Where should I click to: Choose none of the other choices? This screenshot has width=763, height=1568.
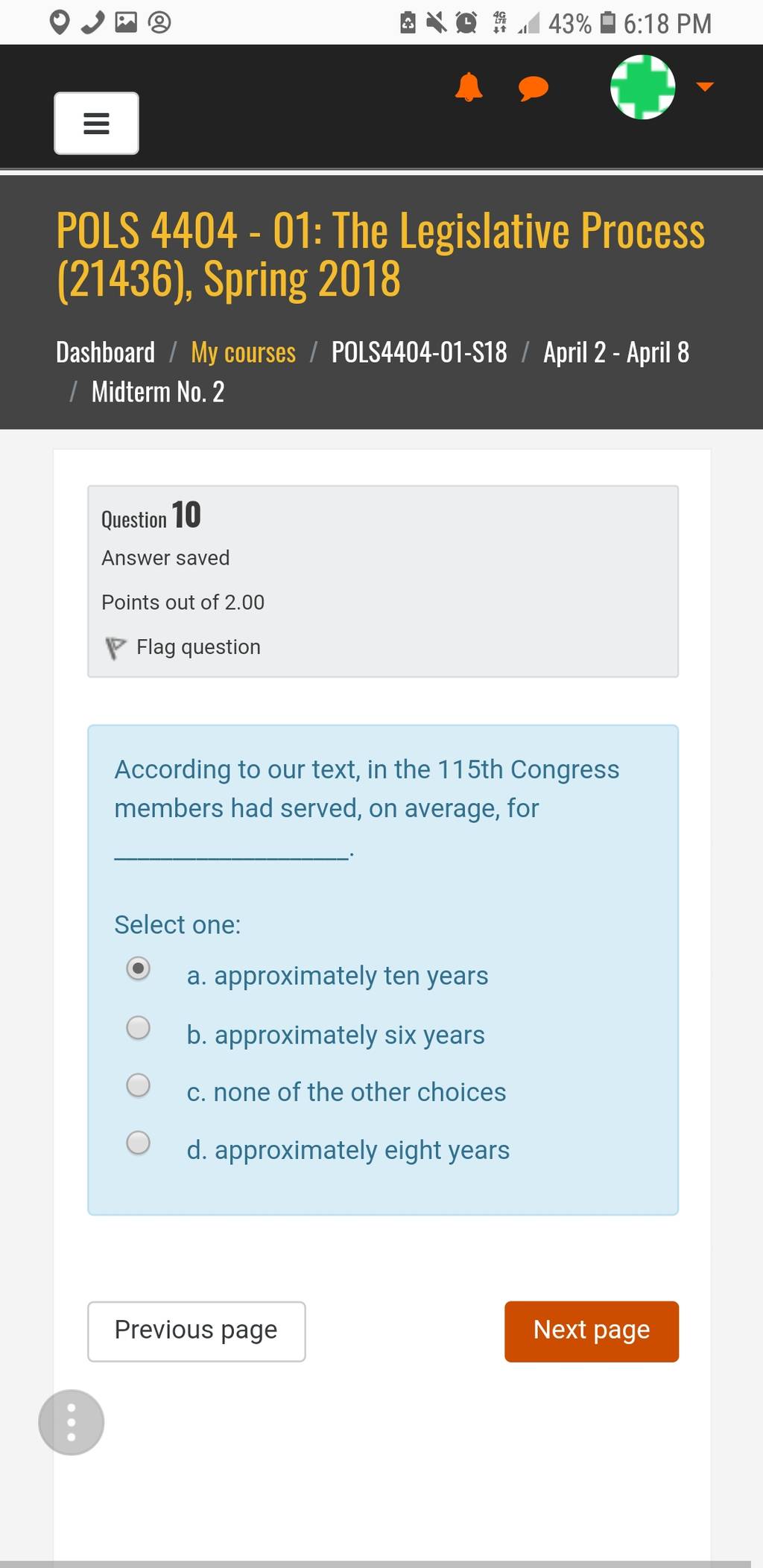pos(138,1085)
